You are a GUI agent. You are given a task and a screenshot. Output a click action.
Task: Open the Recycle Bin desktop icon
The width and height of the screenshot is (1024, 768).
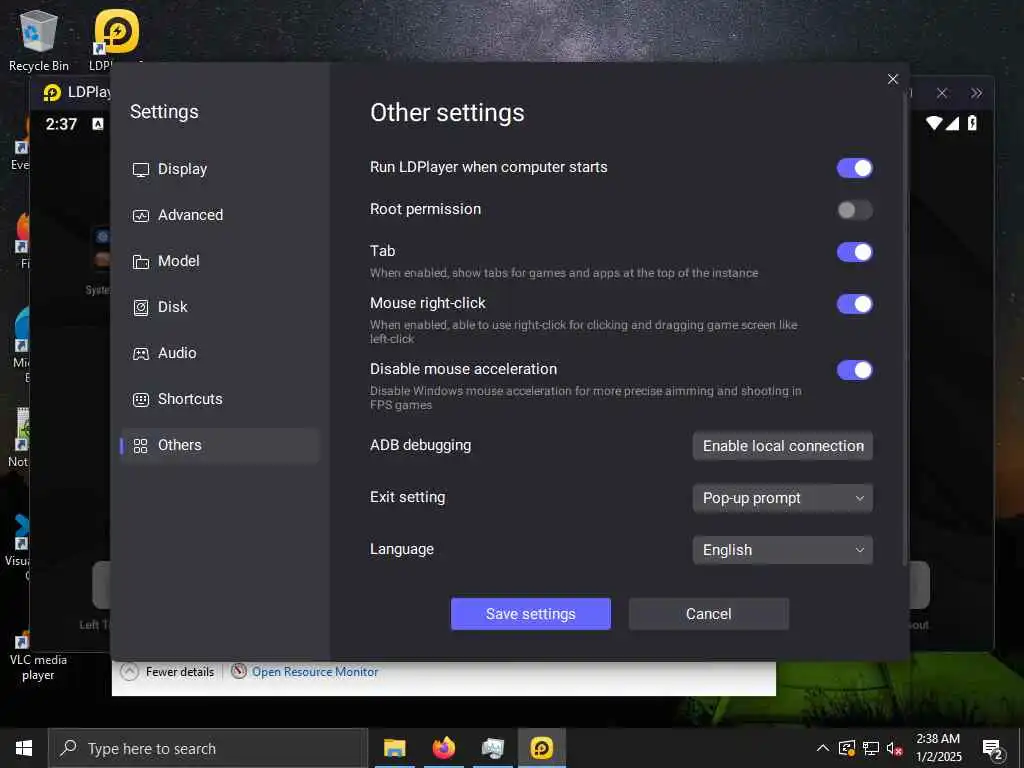click(39, 40)
